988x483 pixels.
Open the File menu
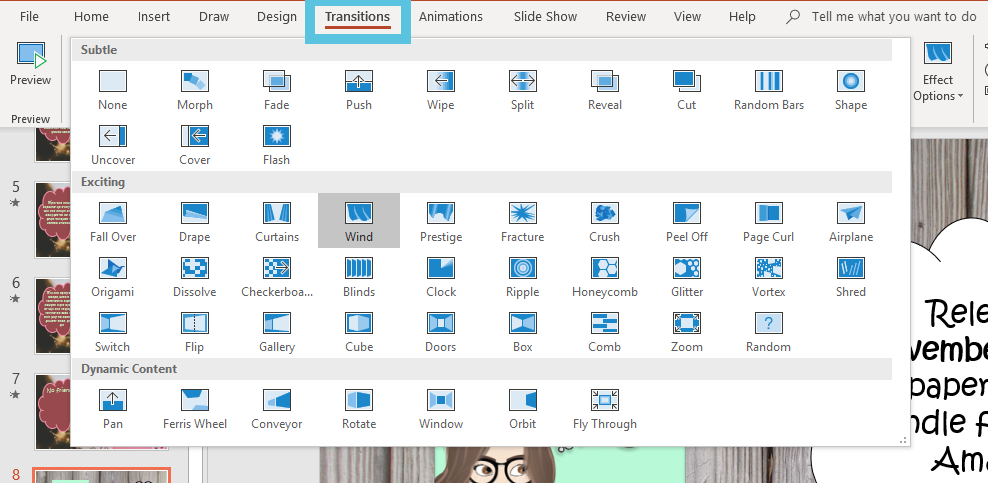[30, 17]
